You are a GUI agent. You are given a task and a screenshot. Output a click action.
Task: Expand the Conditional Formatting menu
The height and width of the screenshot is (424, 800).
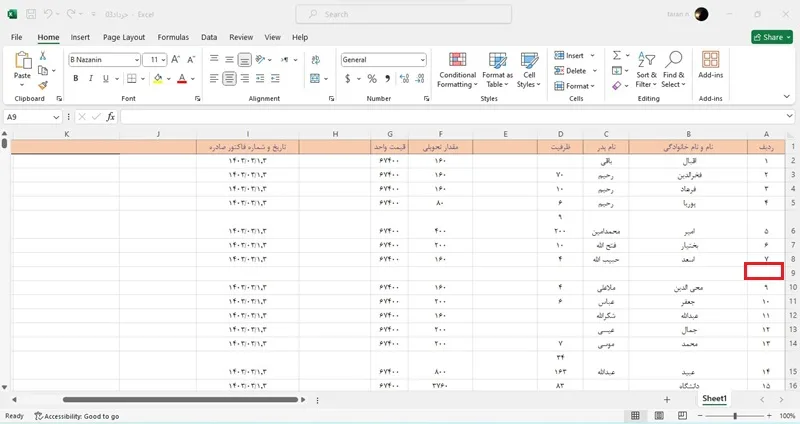pos(458,70)
